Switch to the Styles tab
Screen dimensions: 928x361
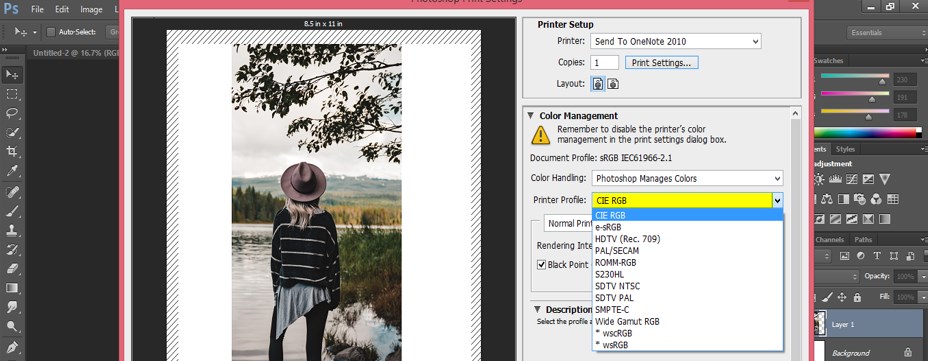[845, 149]
